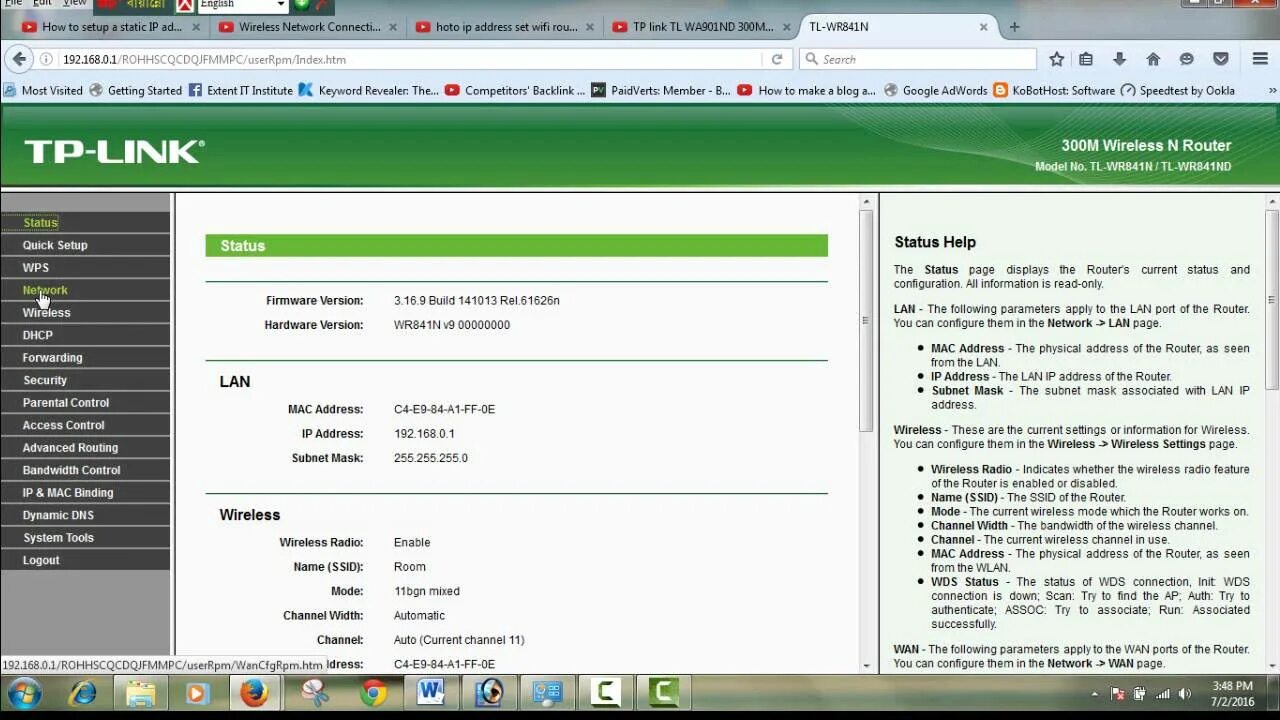Viewport: 1280px width, 720px height.
Task: Open the site information icon in address bar
Action: pos(46,59)
